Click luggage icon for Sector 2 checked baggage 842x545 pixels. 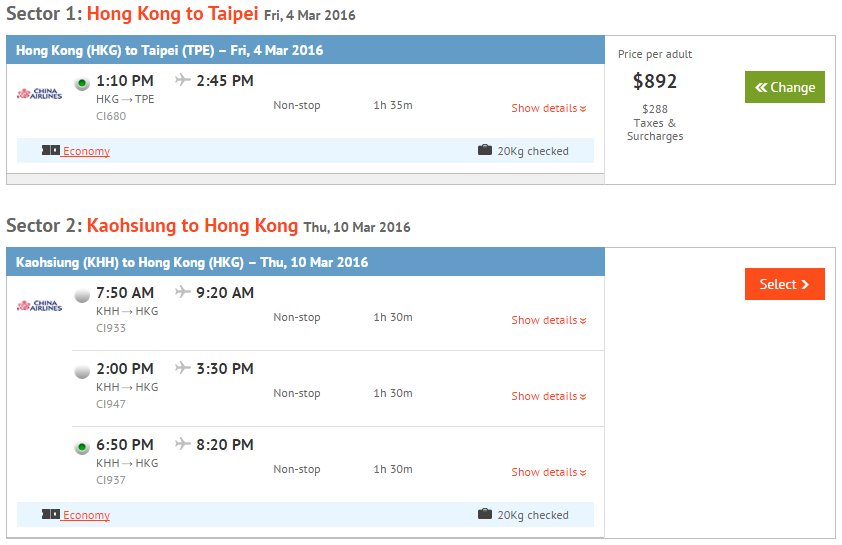[x=485, y=514]
